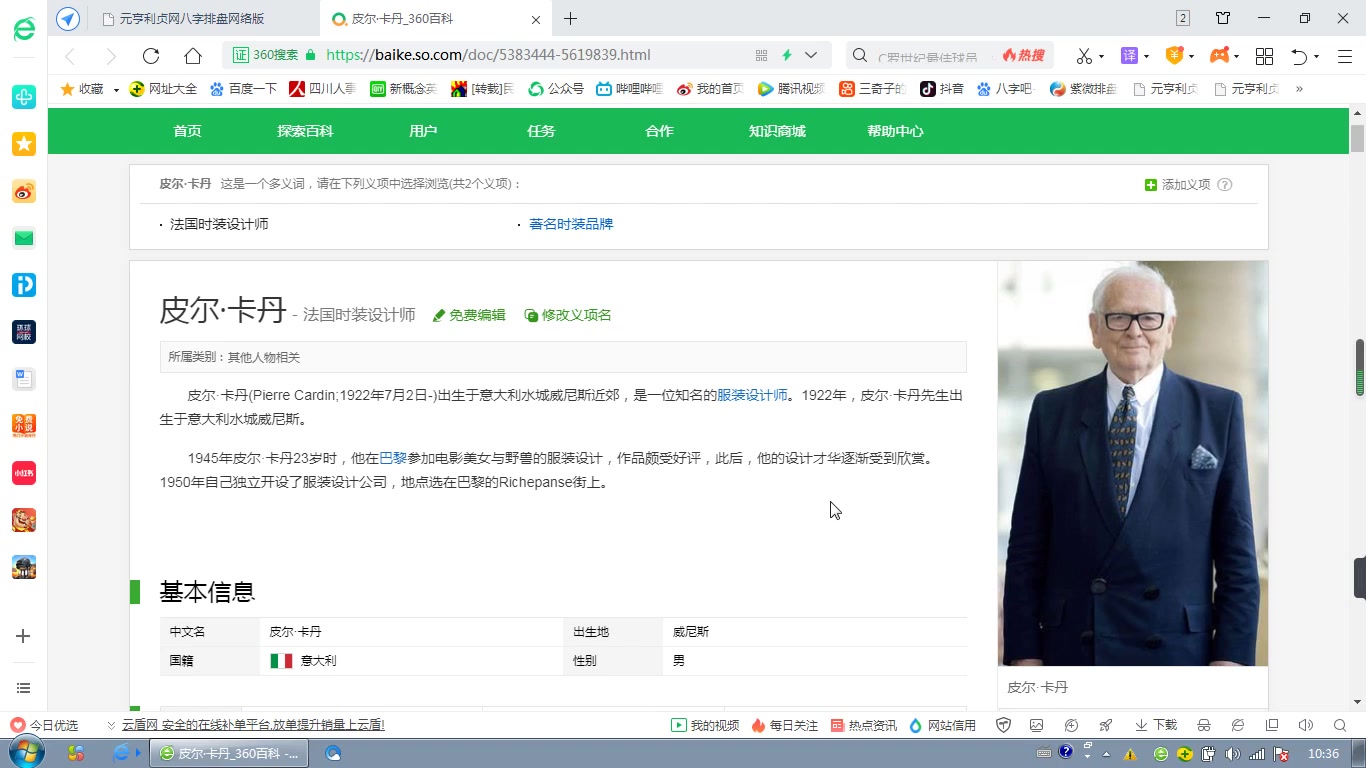
Task: Open the 收藏 favorites bookmark
Action: (x=83, y=89)
